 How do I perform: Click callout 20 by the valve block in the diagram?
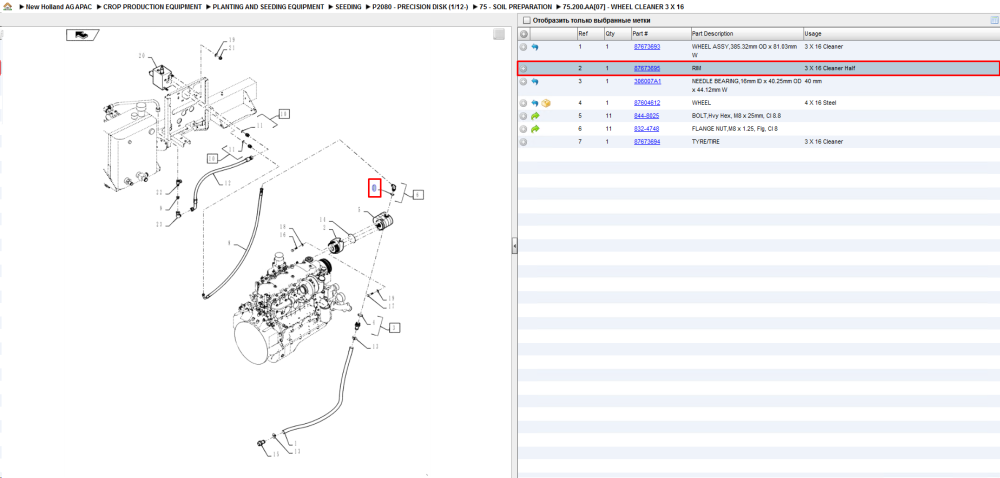142,55
